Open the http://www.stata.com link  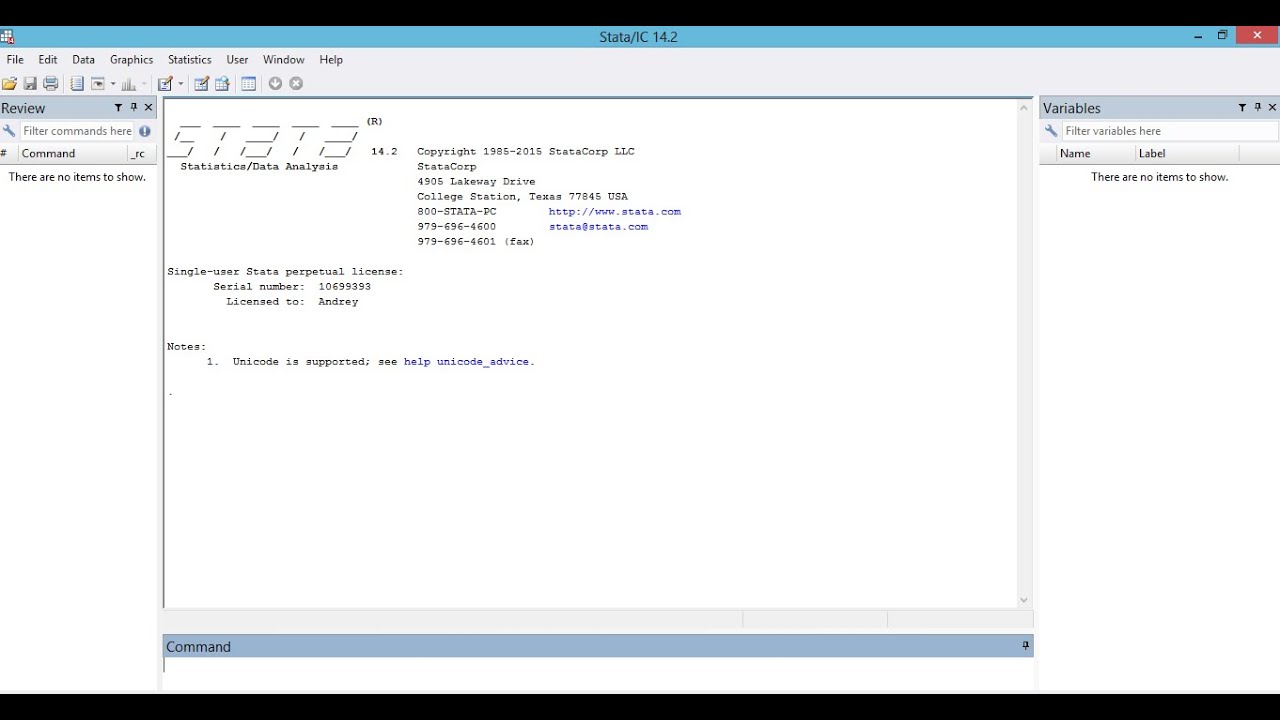(x=615, y=212)
